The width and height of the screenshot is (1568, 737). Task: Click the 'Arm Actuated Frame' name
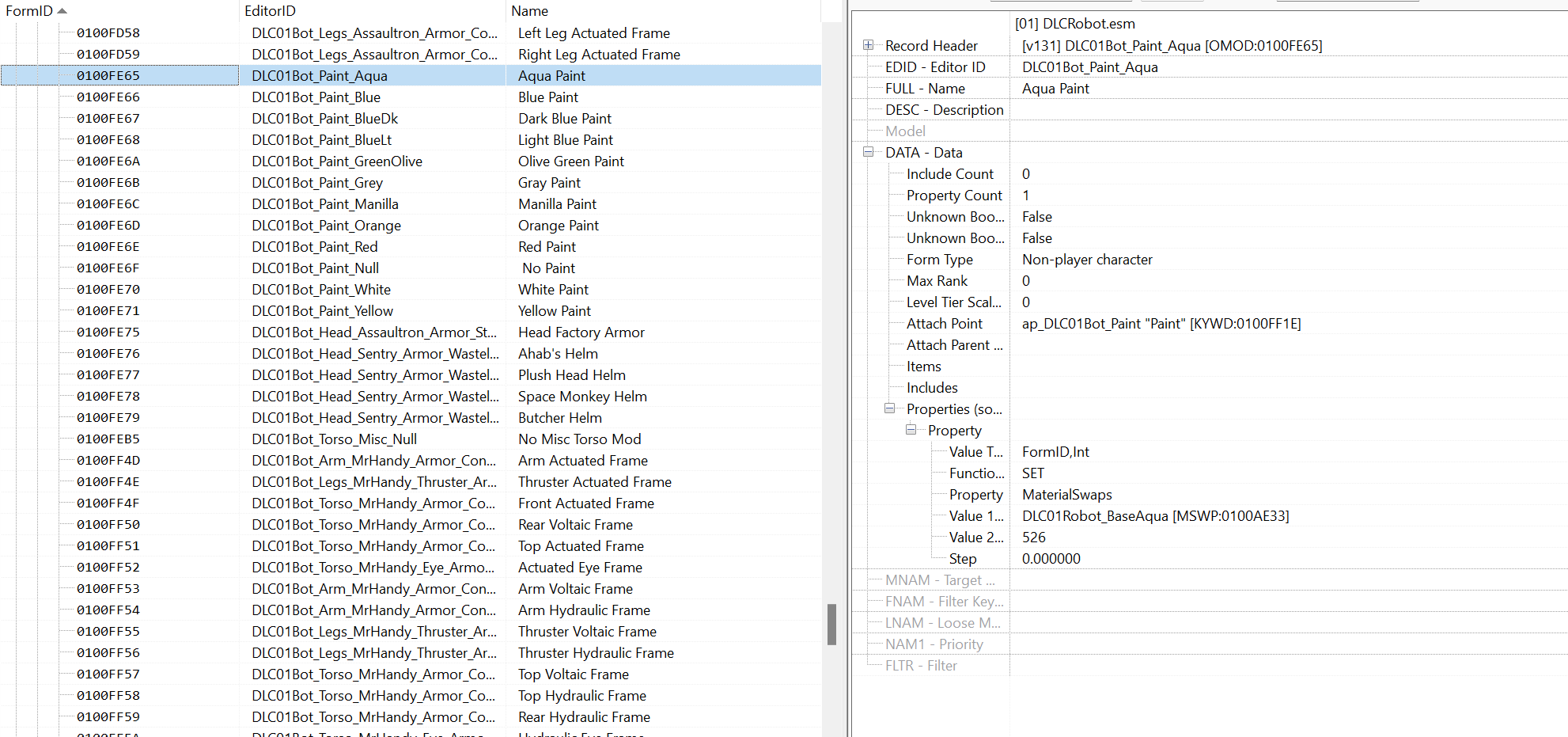click(x=583, y=461)
